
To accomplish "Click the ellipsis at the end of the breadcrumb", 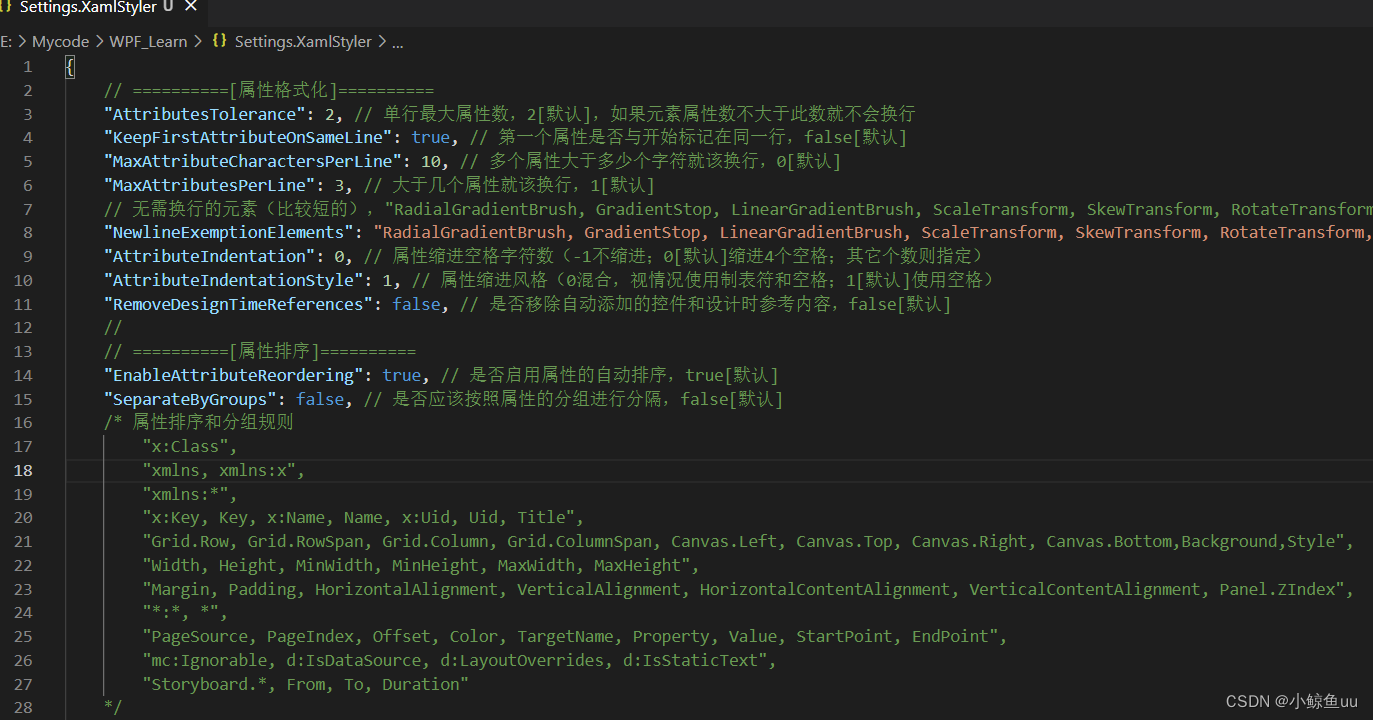I will pos(397,41).
